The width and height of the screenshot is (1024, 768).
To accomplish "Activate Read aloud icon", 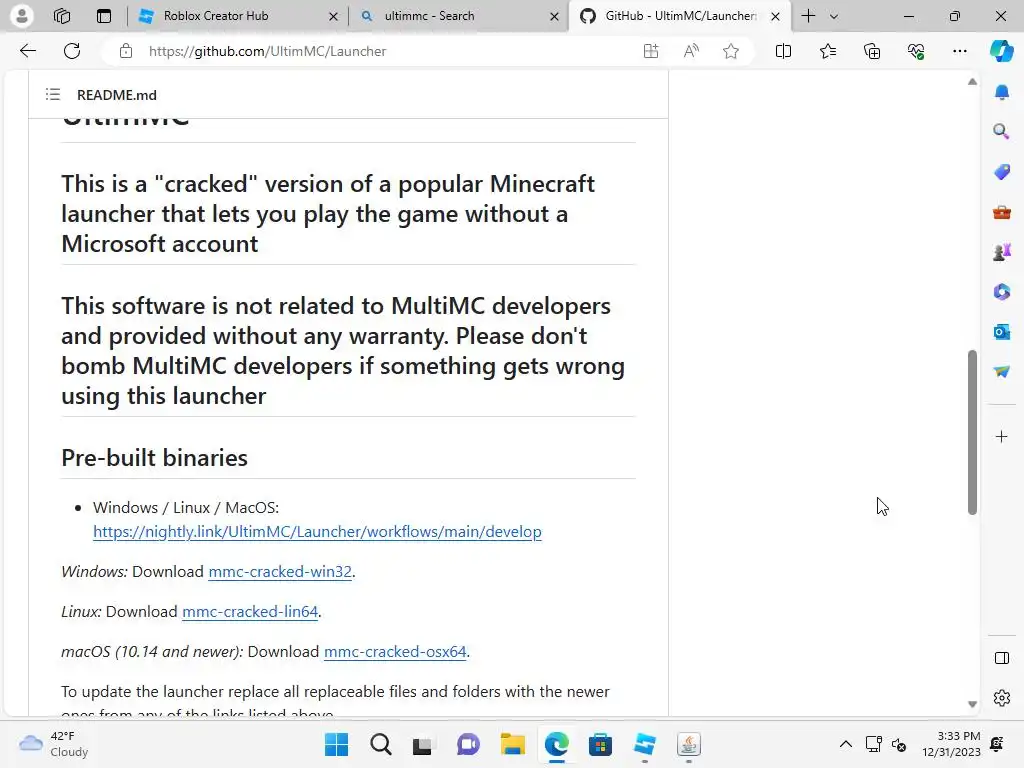I will click(691, 51).
